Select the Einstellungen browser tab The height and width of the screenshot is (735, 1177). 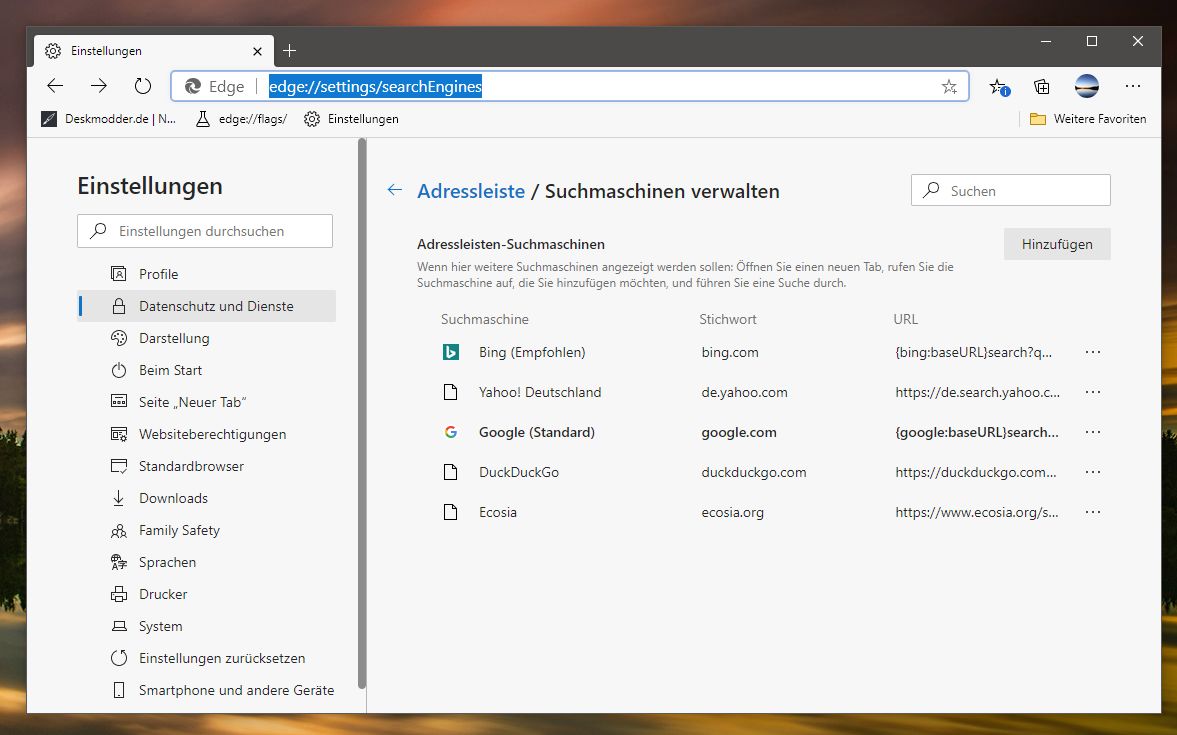tap(154, 50)
